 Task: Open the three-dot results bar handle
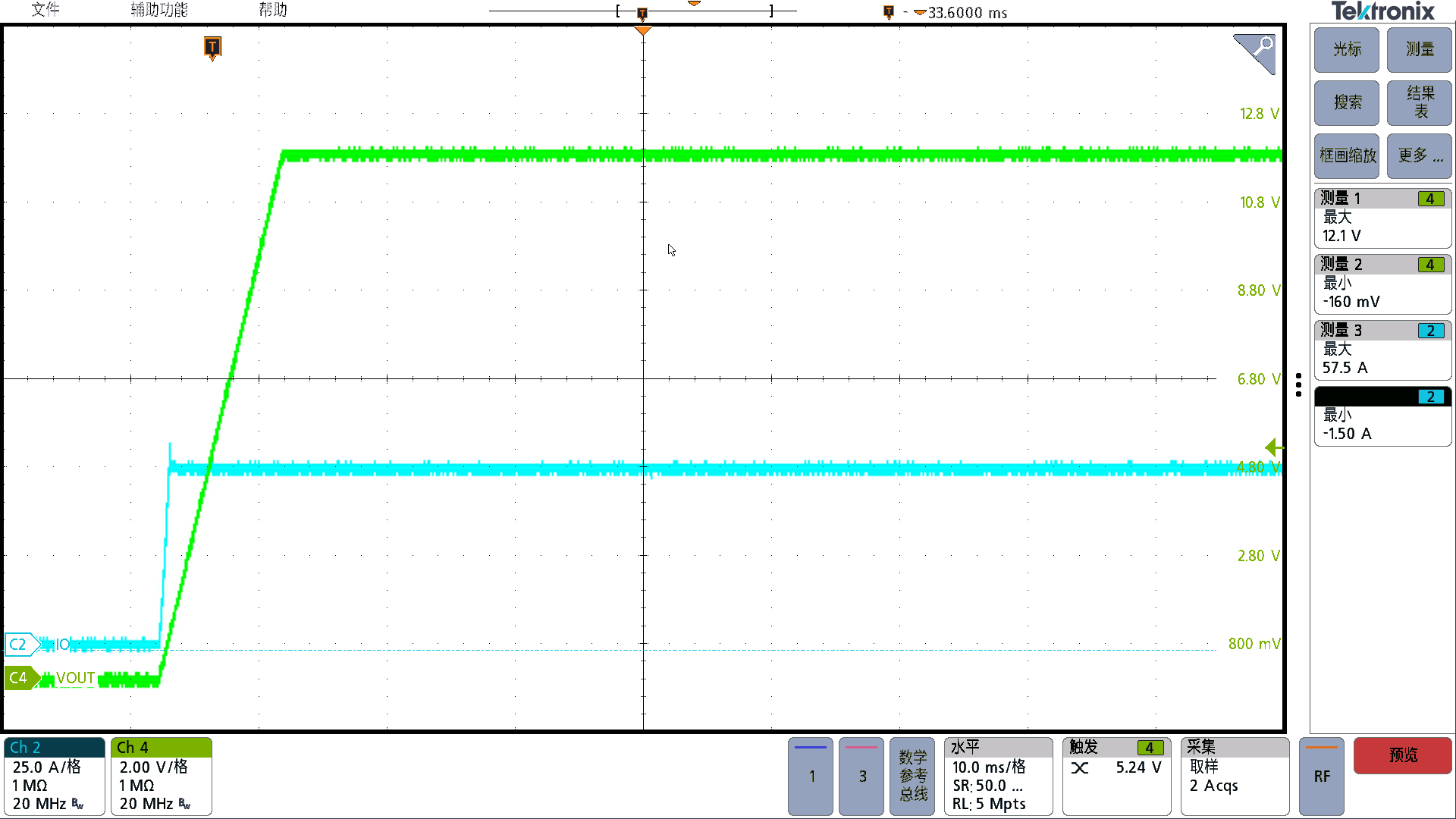pyautogui.click(x=1298, y=384)
